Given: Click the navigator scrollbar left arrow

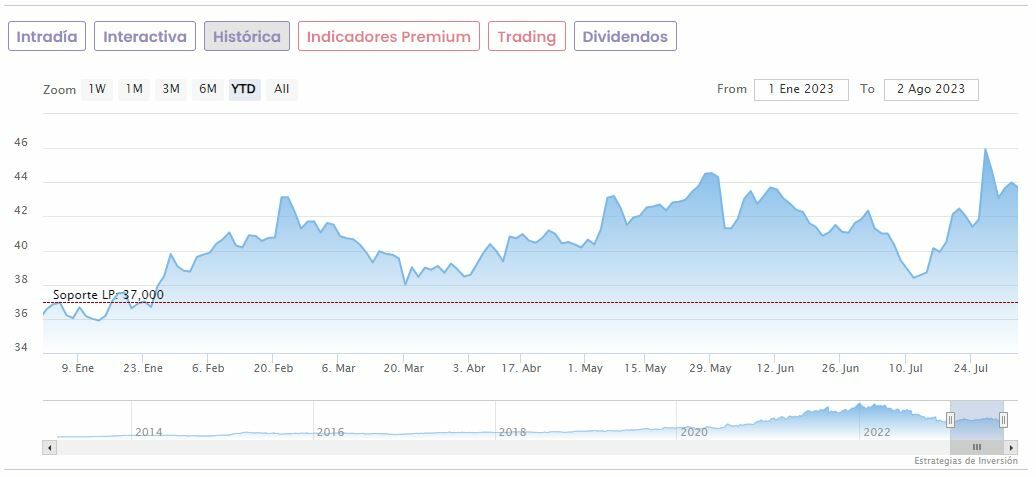Looking at the screenshot, I should 49,448.
